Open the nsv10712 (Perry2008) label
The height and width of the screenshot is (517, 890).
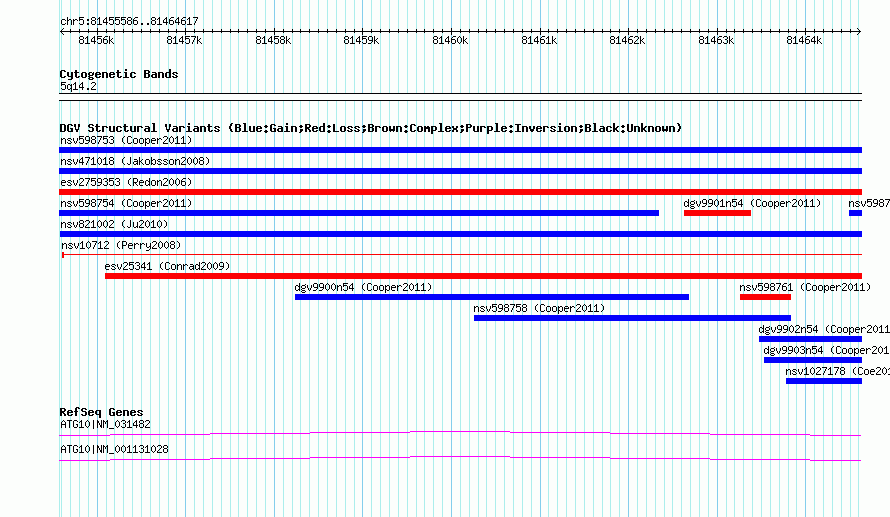(121, 245)
